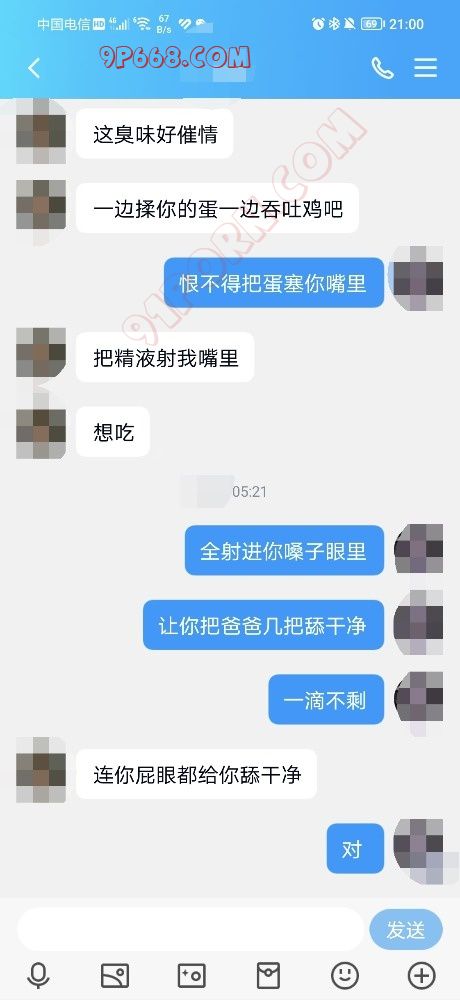Tap the microphone voice input icon

(39, 975)
